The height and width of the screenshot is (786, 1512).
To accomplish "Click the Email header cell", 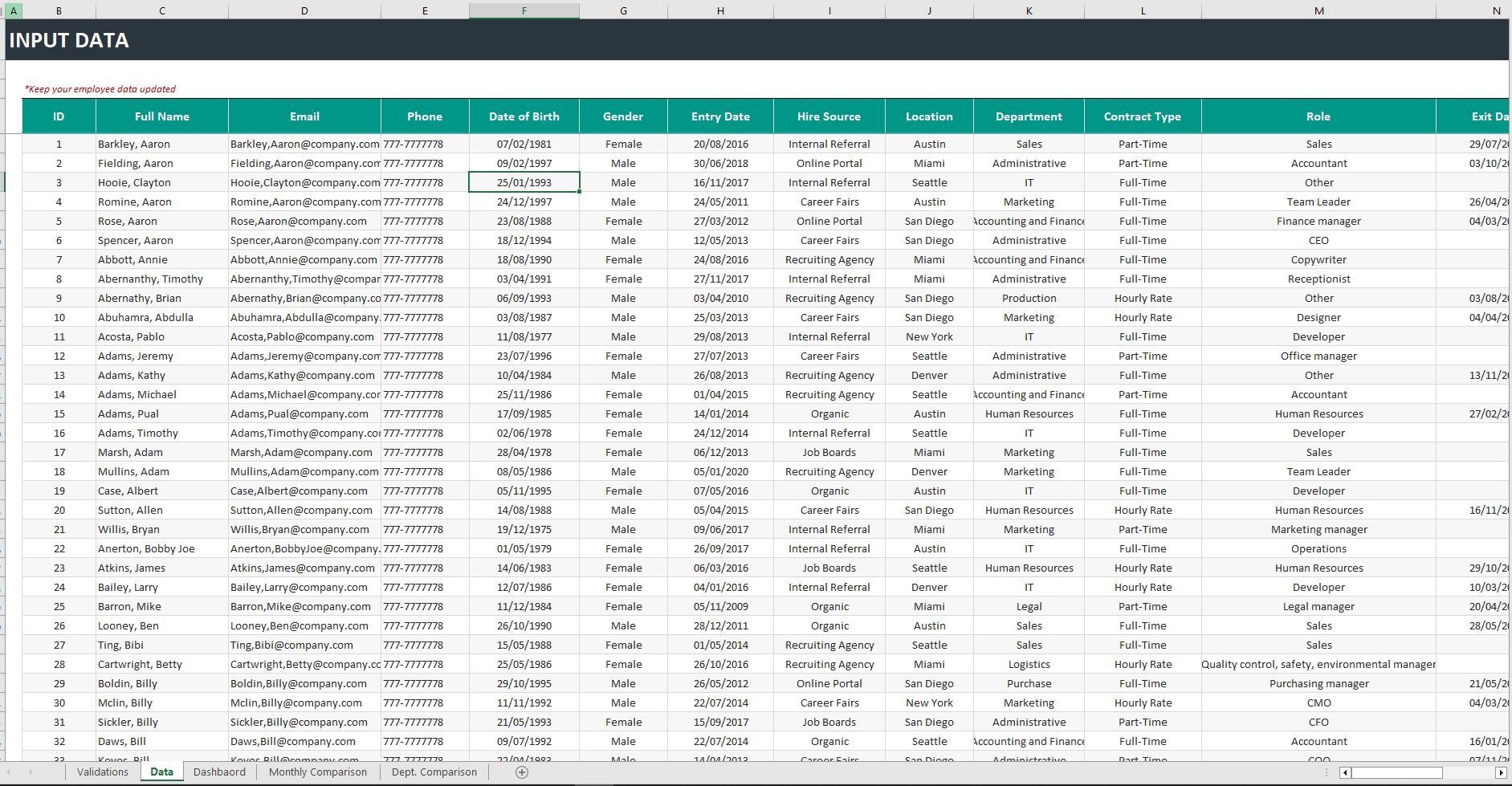I will [304, 116].
